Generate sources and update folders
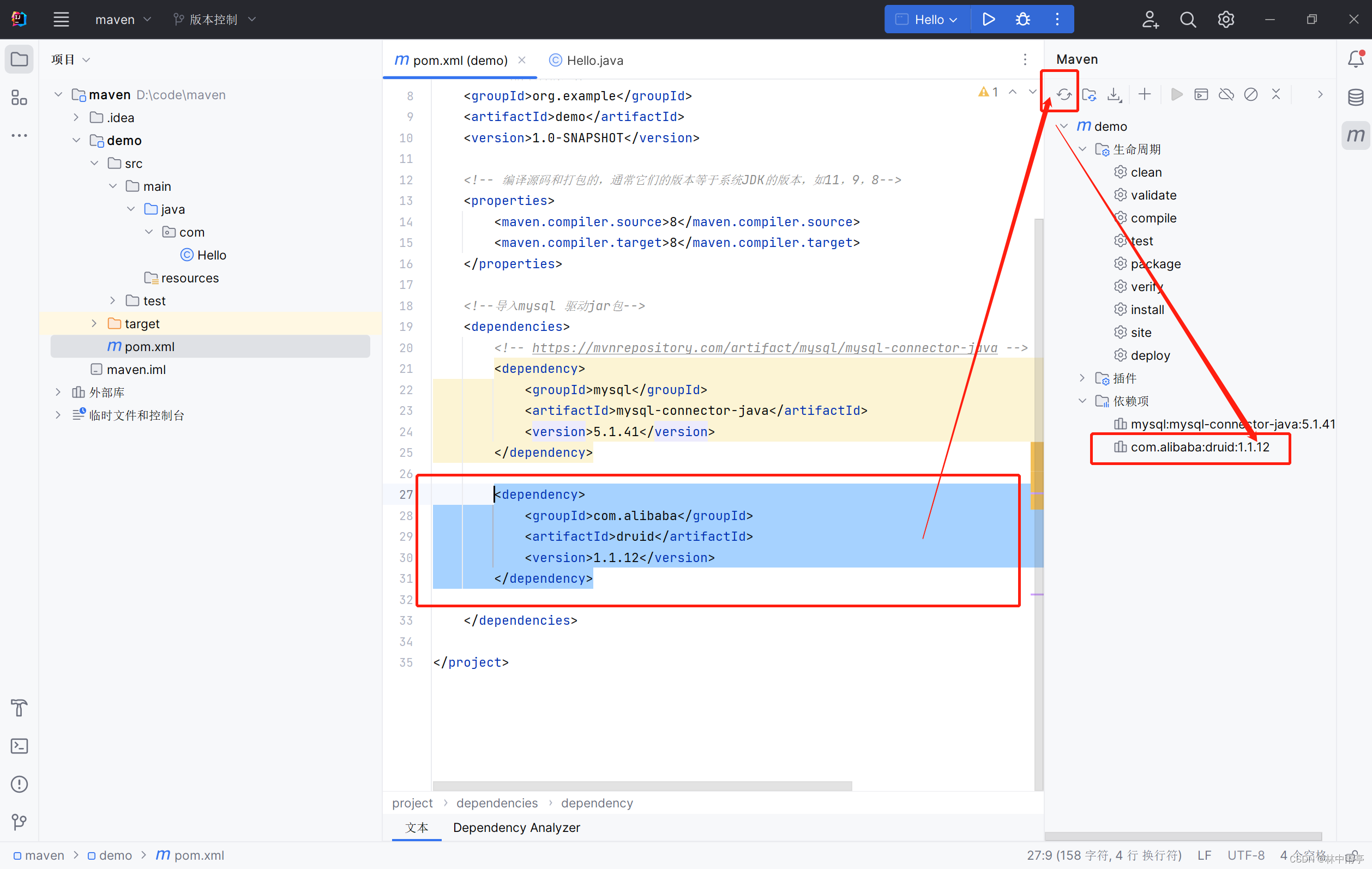Viewport: 1372px width, 869px height. [1090, 94]
